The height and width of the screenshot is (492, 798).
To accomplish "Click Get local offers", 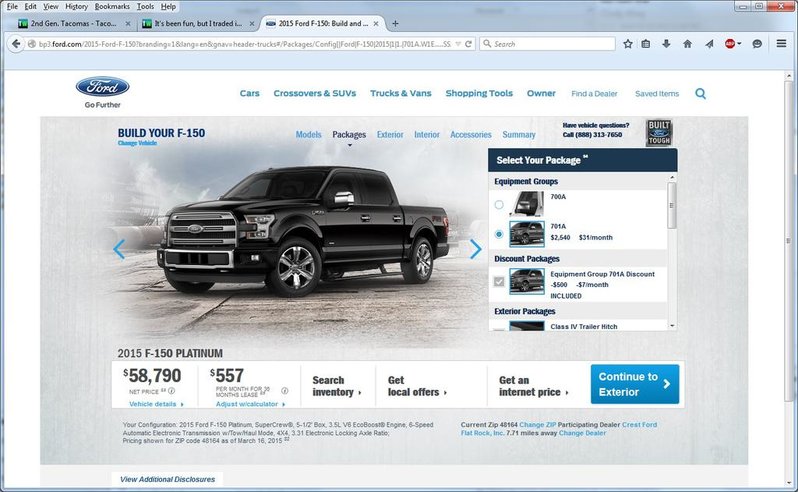I will (x=417, y=386).
